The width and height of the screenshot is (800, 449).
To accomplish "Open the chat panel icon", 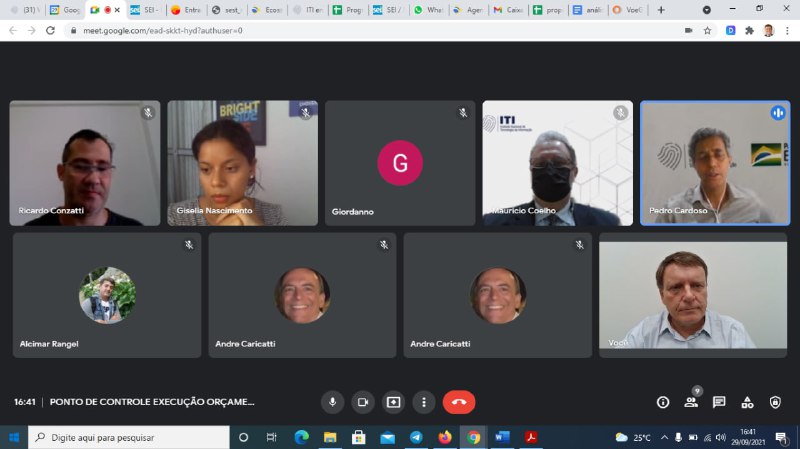I will tap(719, 402).
